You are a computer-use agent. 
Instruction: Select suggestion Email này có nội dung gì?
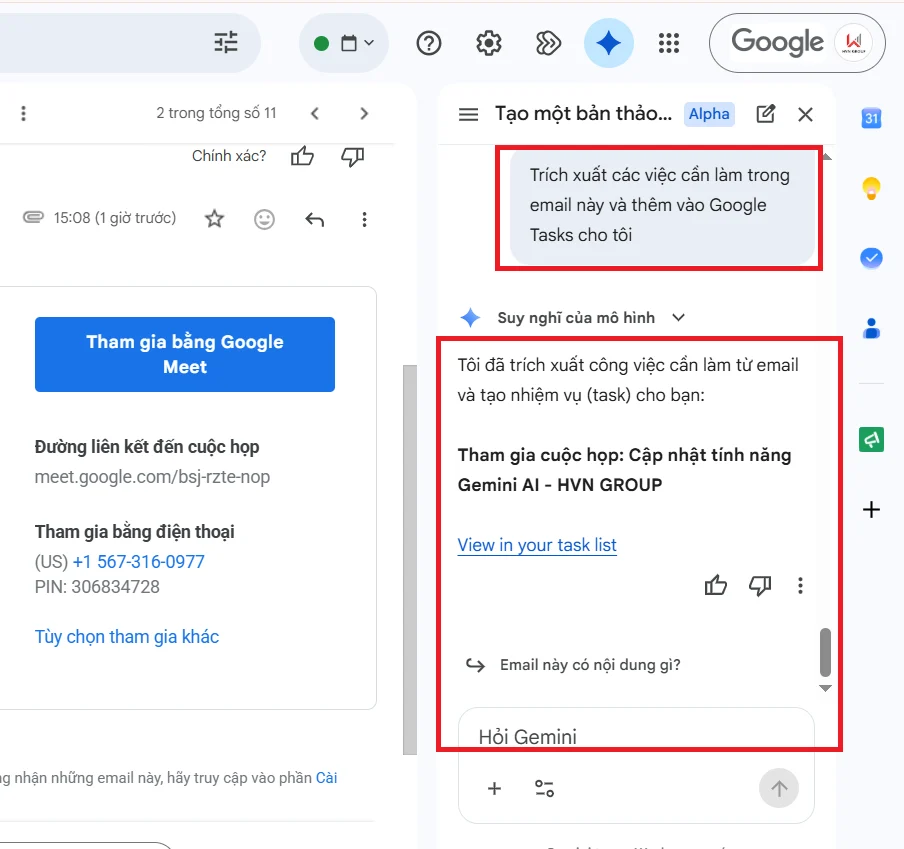click(590, 665)
